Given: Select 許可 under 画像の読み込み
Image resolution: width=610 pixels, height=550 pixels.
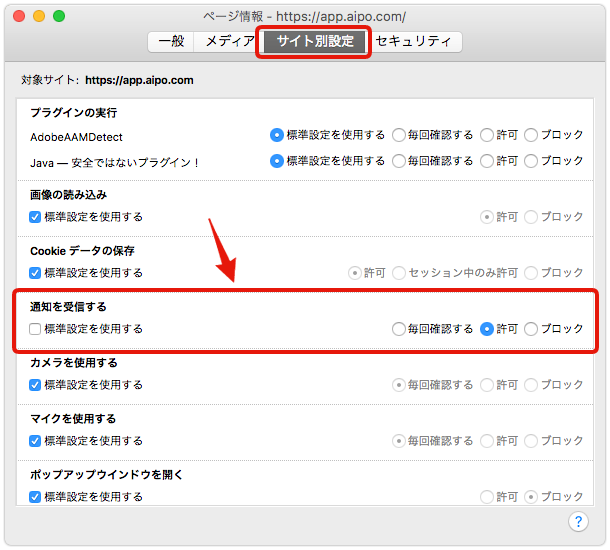Looking at the screenshot, I should click(487, 217).
